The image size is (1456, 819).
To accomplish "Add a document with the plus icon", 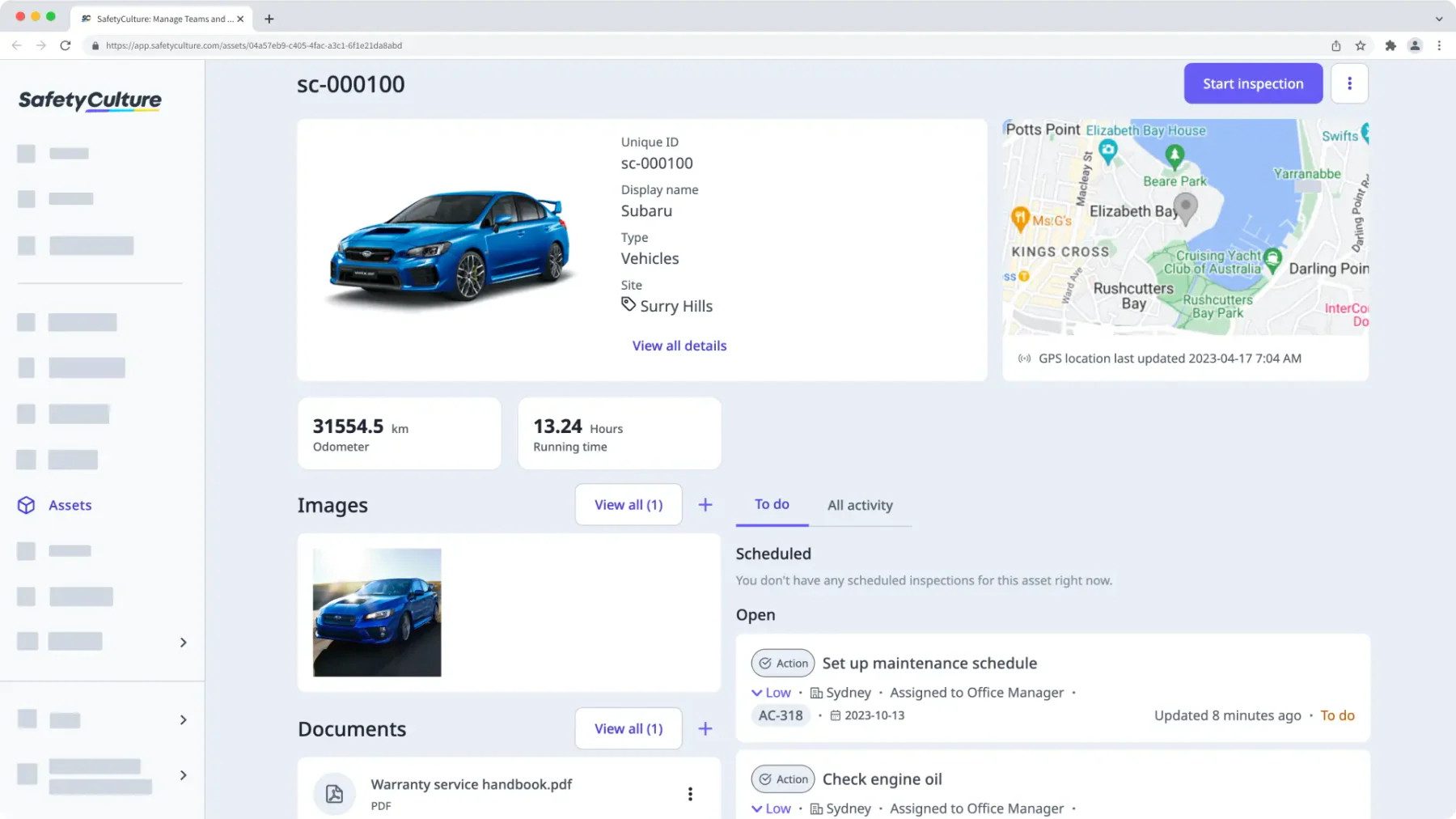I will coord(705,728).
